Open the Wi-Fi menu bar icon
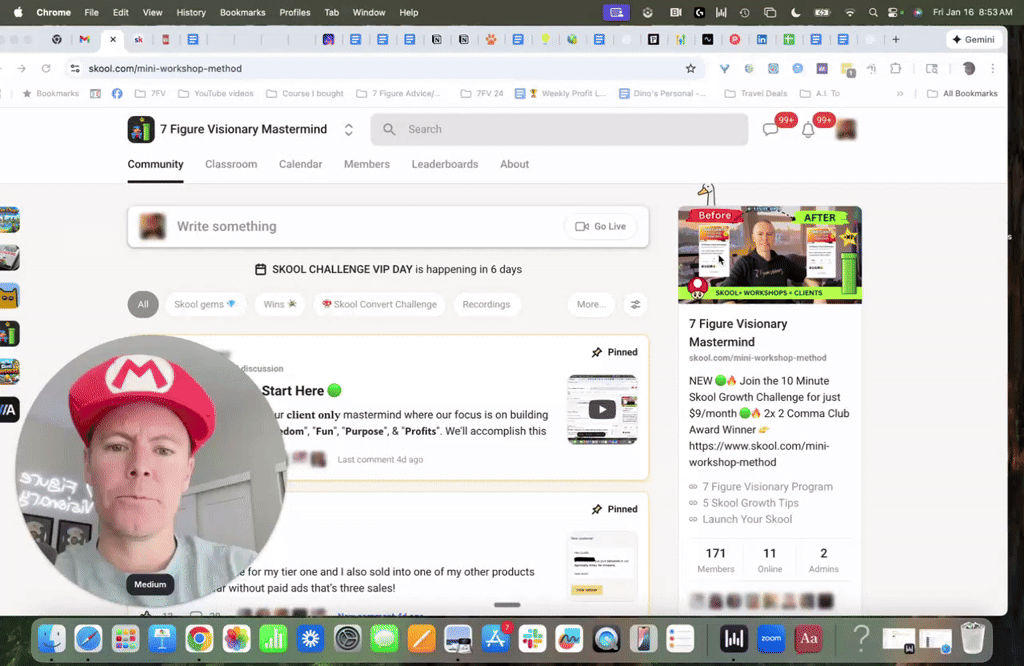Viewport: 1024px width, 666px height. pos(850,12)
